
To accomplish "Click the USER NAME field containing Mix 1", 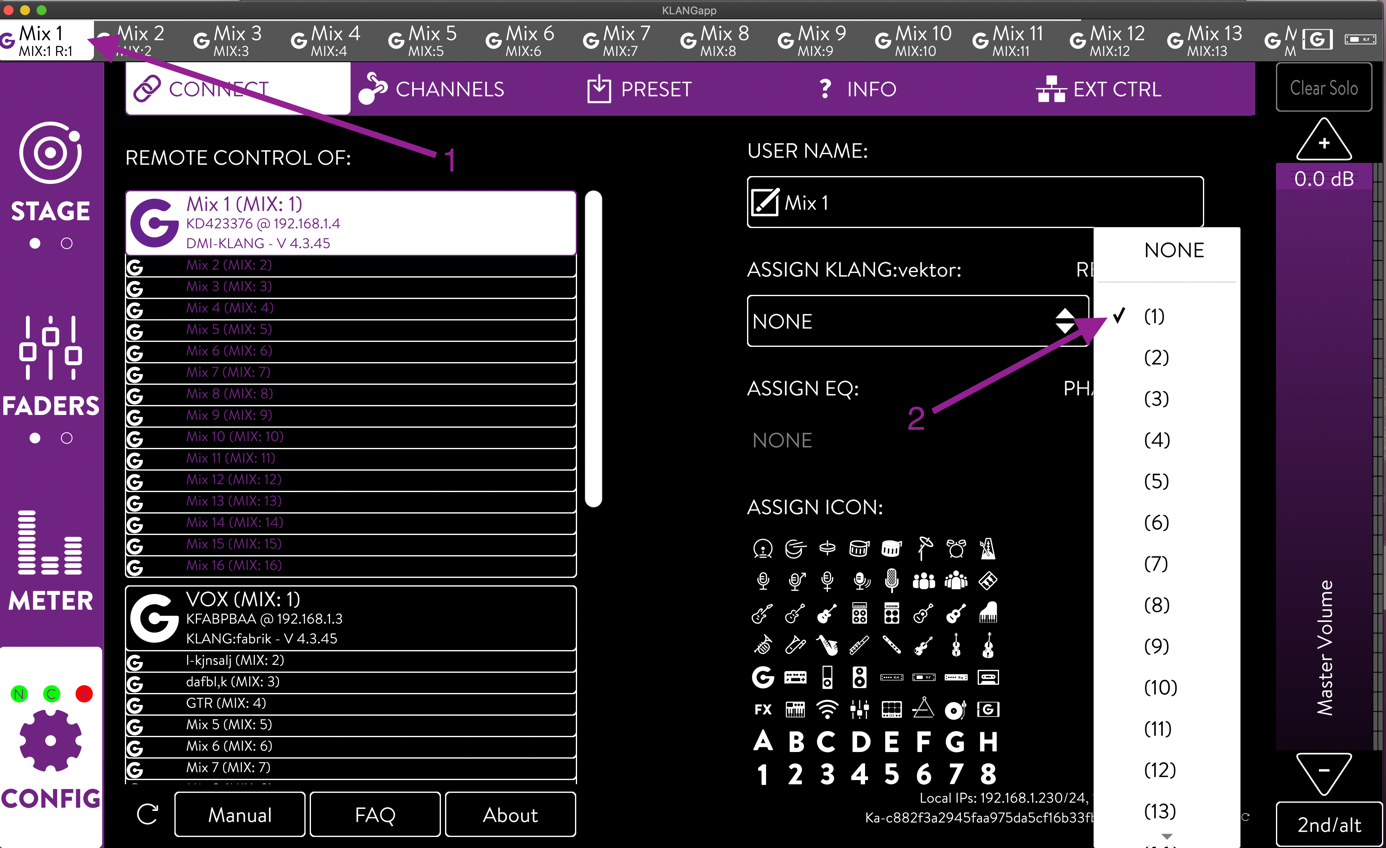I will [975, 203].
